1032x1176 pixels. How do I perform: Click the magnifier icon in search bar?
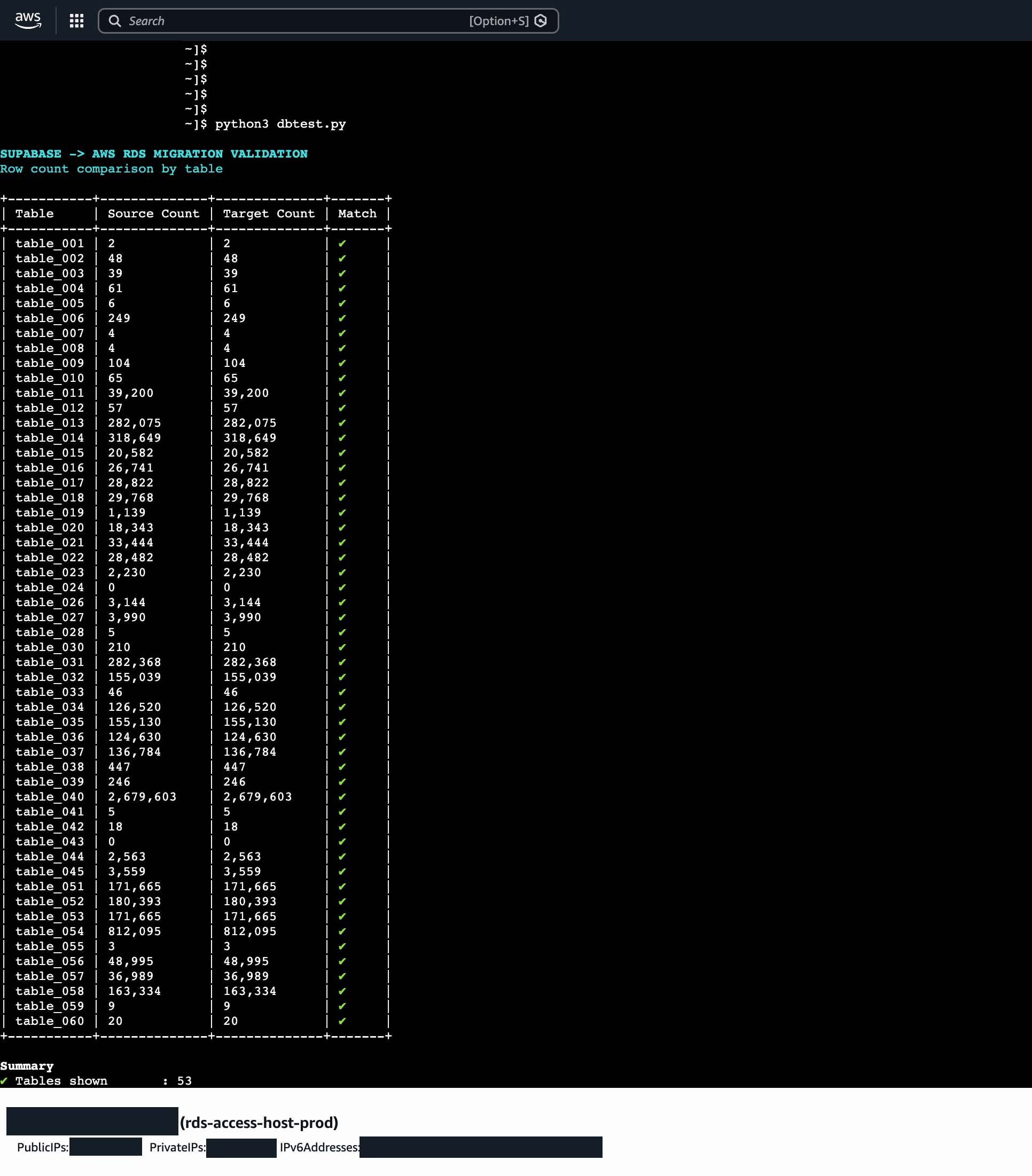pos(114,21)
